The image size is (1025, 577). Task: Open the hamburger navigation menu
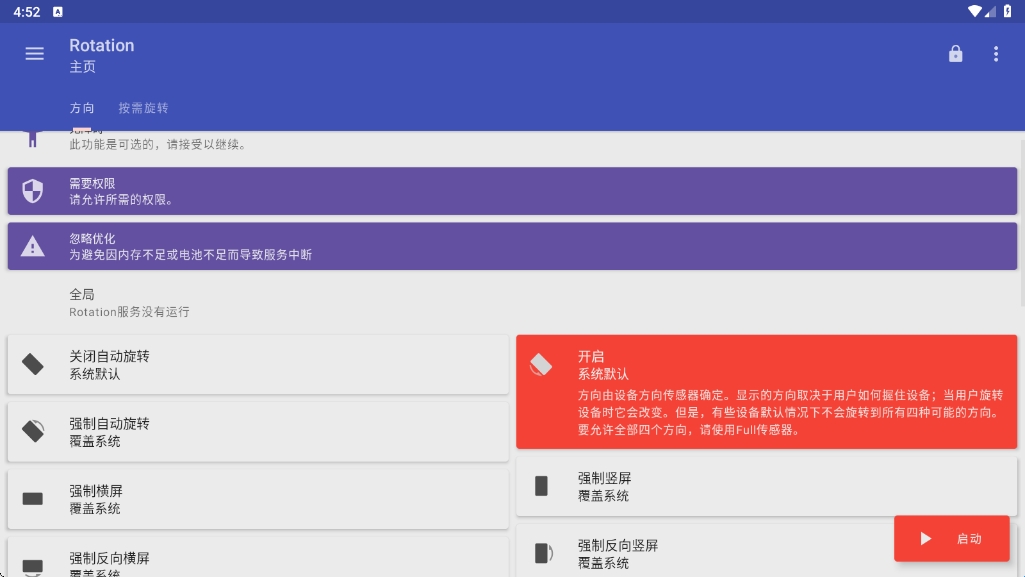[35, 54]
